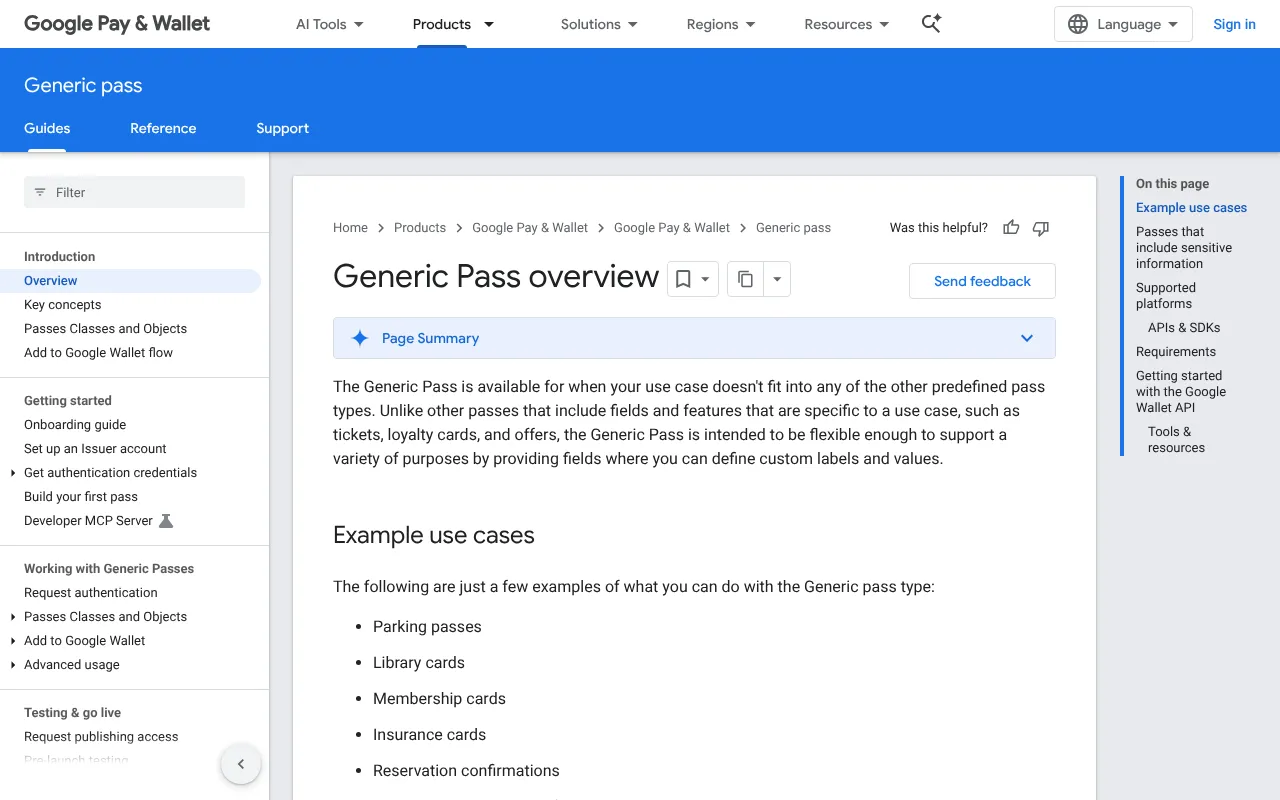Open the Google Pay & Wallet home logo
The image size is (1280, 800).
click(117, 24)
